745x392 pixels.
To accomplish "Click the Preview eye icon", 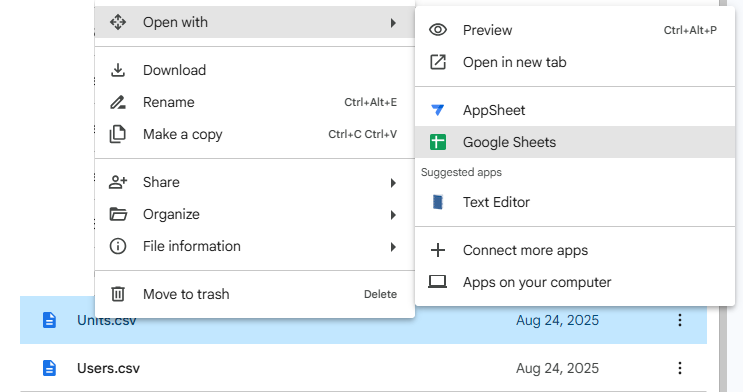I will tap(438, 30).
